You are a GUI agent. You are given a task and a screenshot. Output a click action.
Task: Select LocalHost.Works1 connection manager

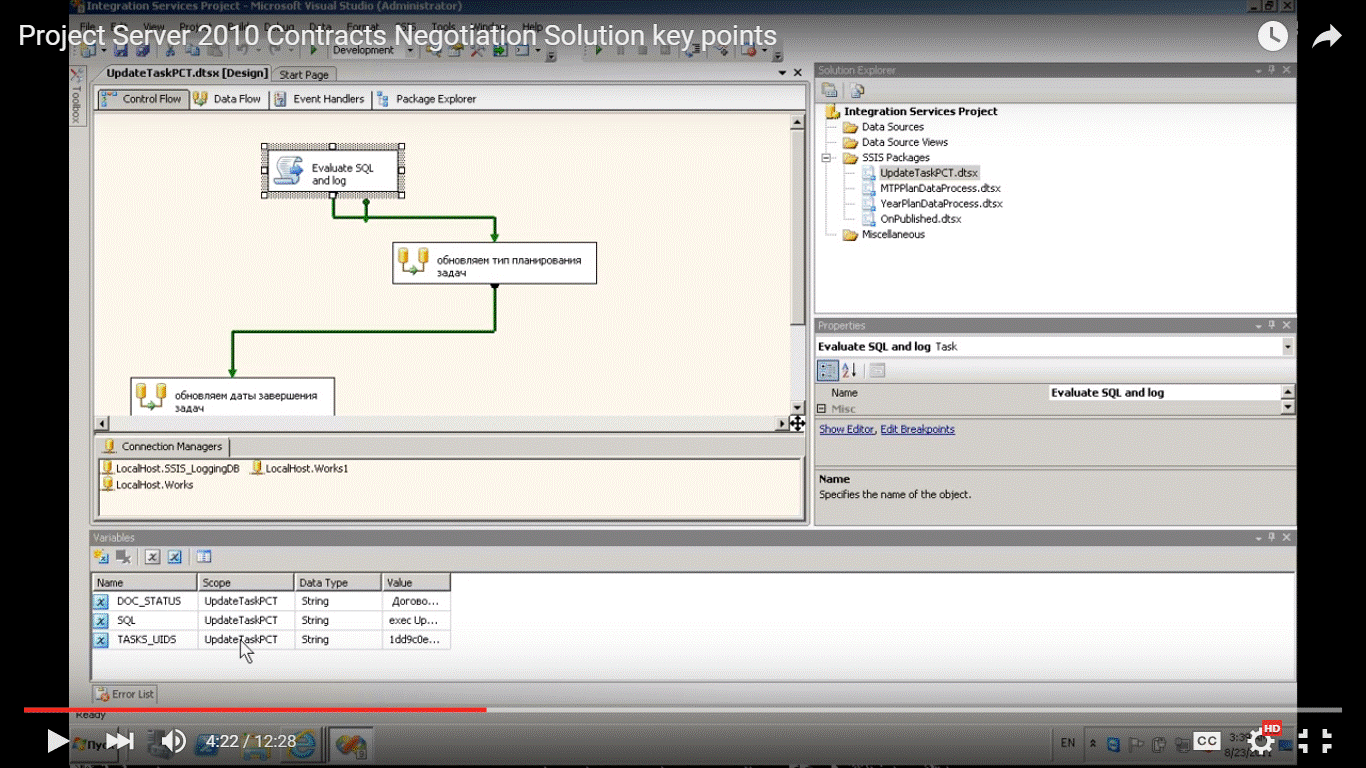(299, 468)
